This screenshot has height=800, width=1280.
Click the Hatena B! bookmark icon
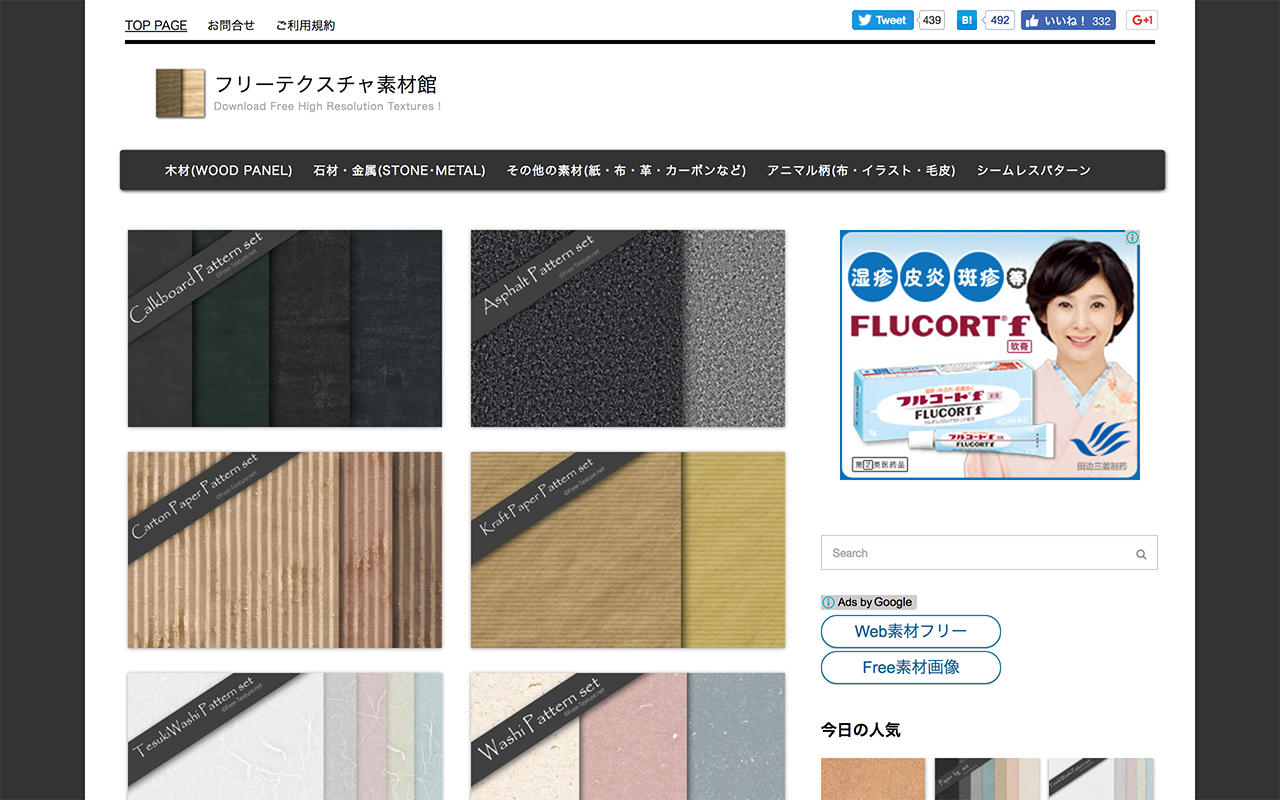click(x=967, y=20)
